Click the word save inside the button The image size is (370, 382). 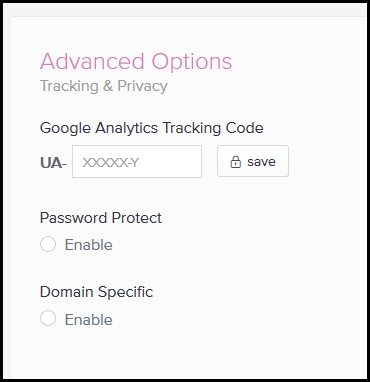pos(261,162)
